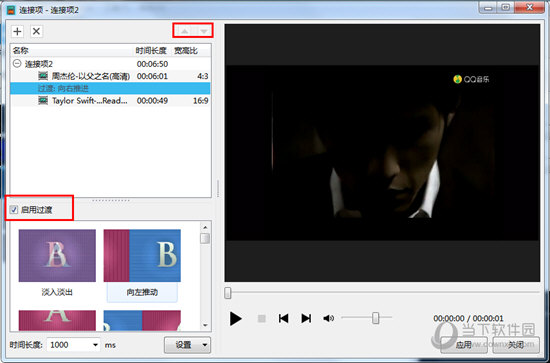Skip to the next frame or item

(306, 318)
